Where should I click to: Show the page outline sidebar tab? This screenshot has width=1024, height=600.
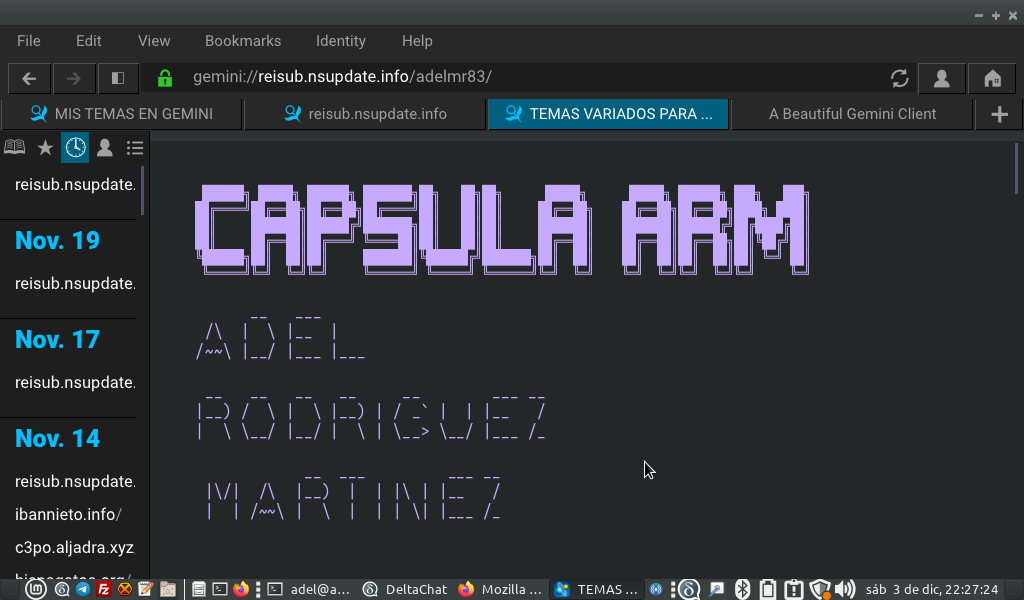pos(135,148)
